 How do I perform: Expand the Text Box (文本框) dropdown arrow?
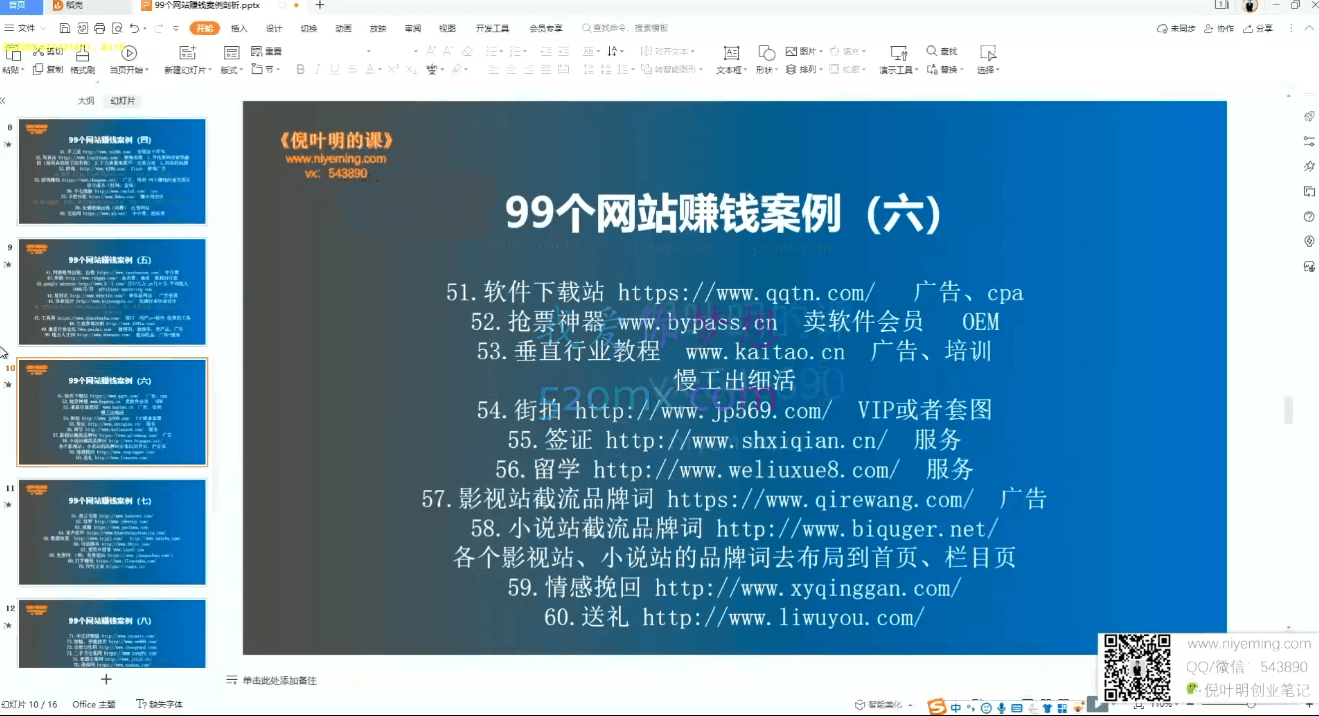(744, 71)
